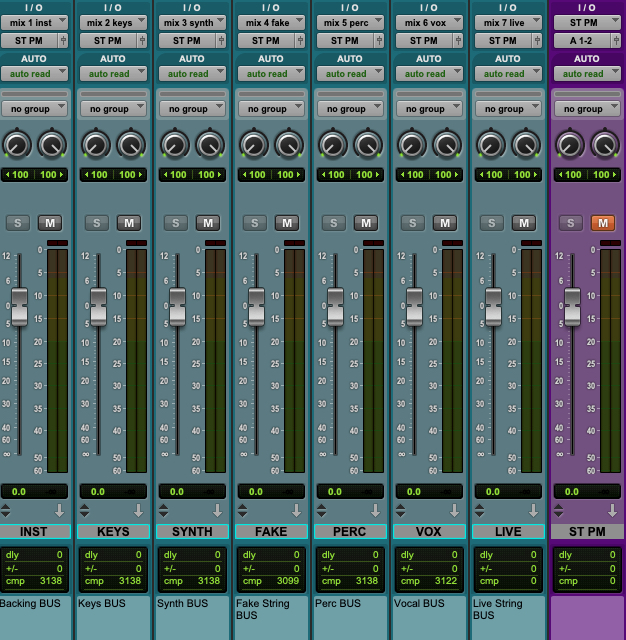Screen dimensions: 626x640
Task: Open the 'no group' selector on PERC
Action: point(350,109)
